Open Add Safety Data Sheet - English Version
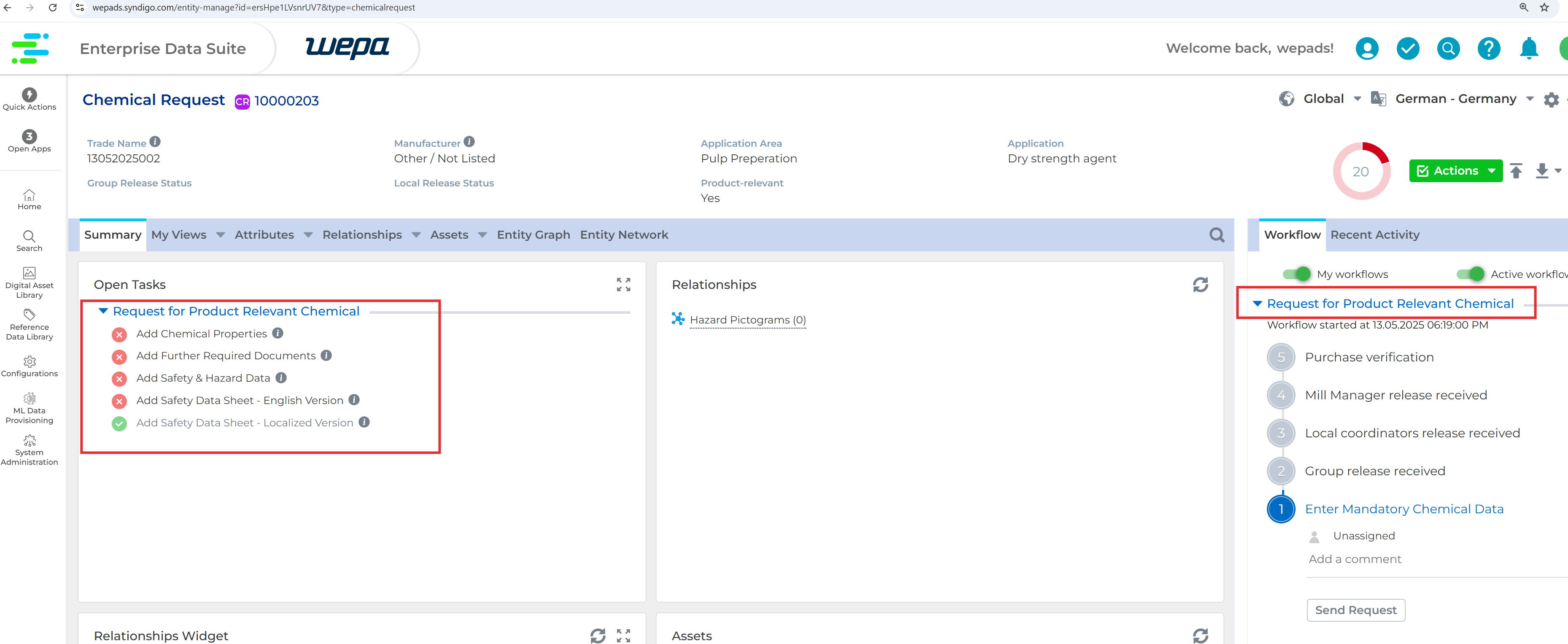1568x644 pixels. click(x=240, y=400)
